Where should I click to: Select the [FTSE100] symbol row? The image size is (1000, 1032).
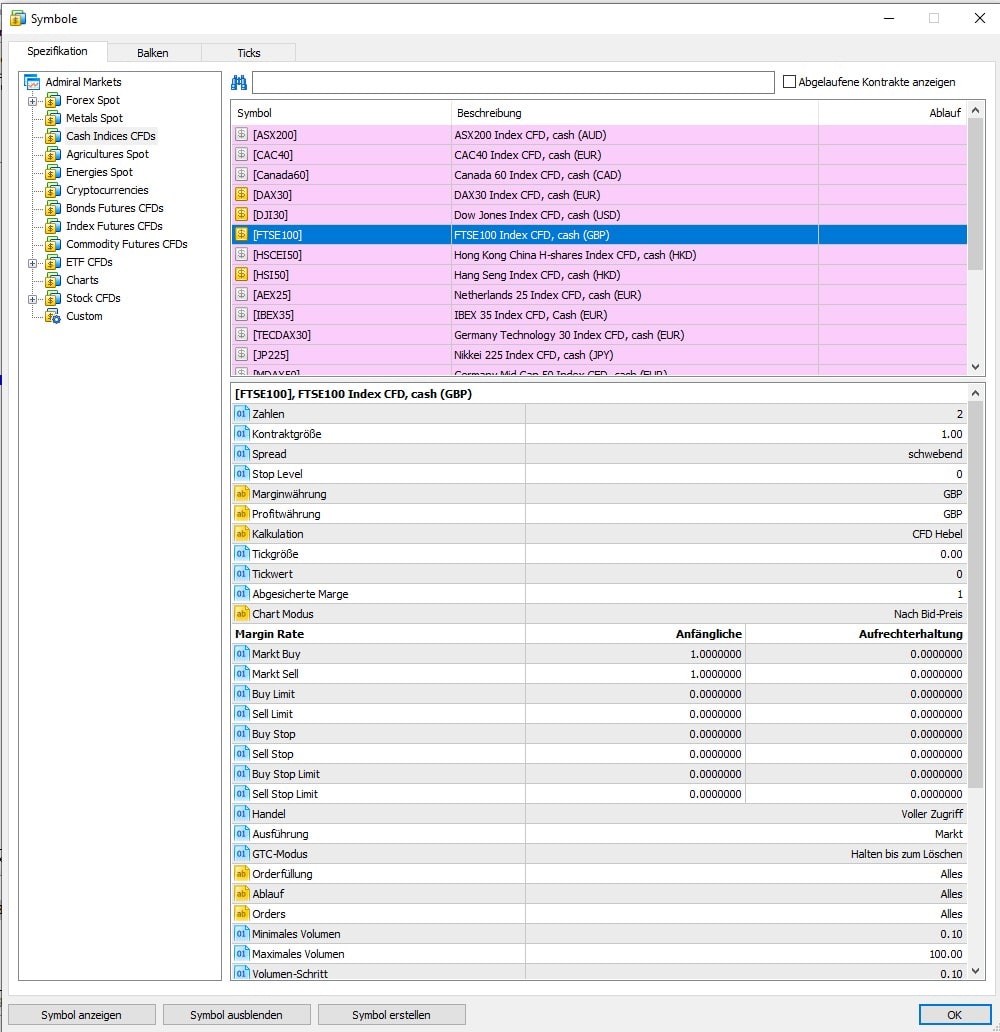tap(599, 235)
